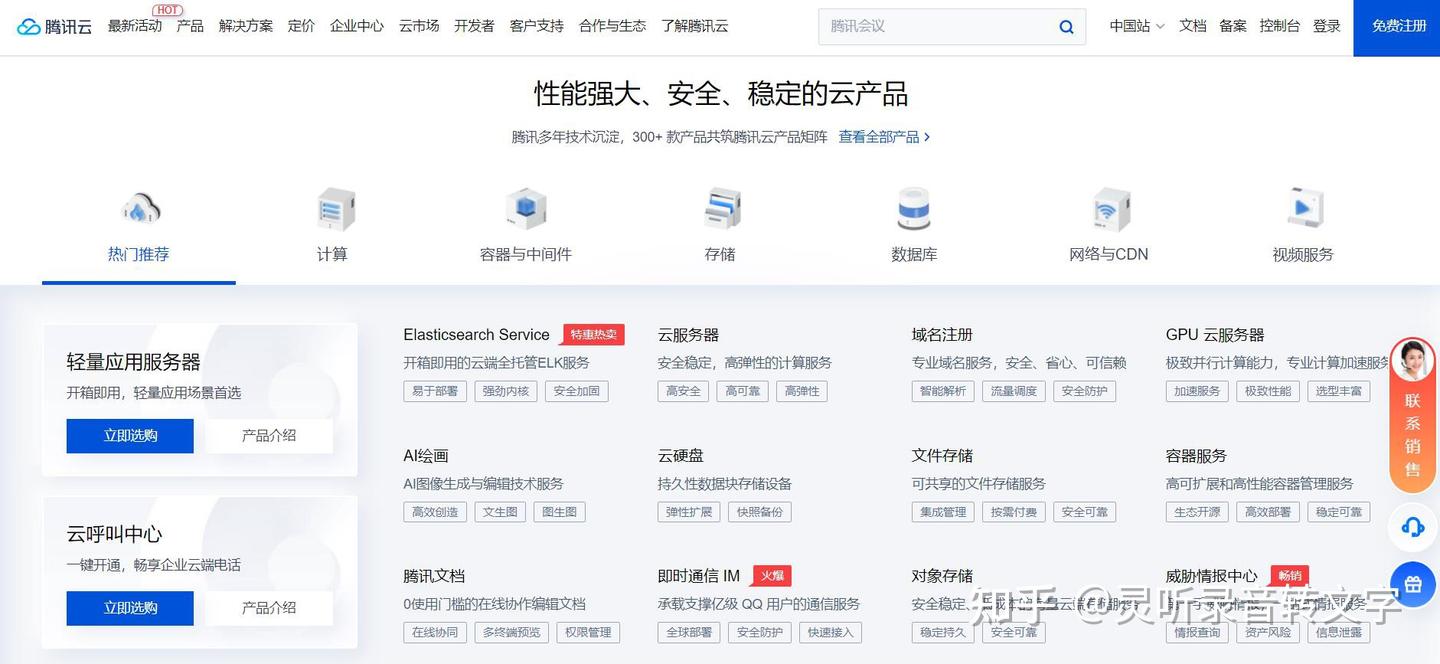Open the gift box floating icon
This screenshot has width=1440, height=664.
point(1413,584)
